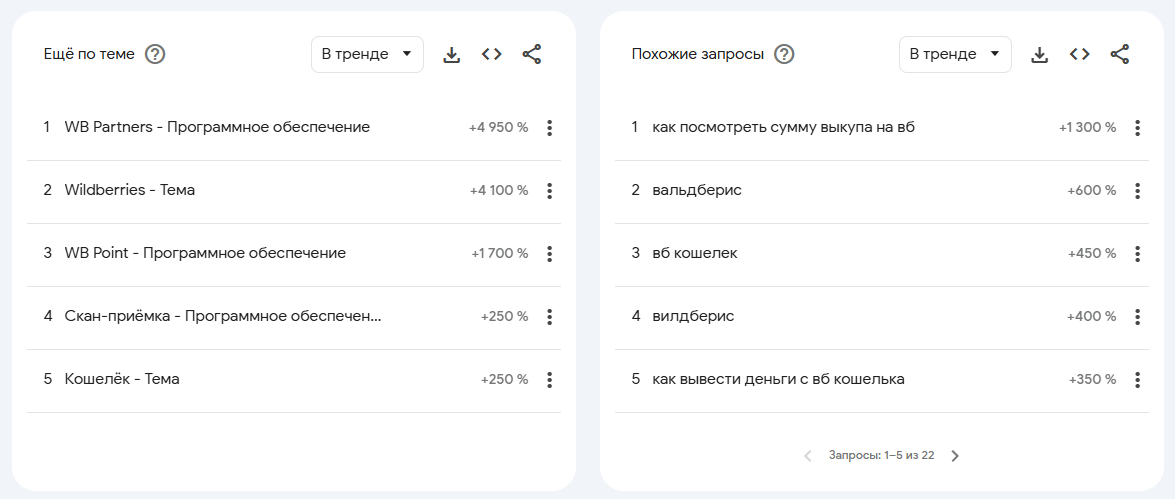Expand 'В тренде' dropdown in 'Похожие запросы'
1175x499 pixels.
[x=955, y=55]
